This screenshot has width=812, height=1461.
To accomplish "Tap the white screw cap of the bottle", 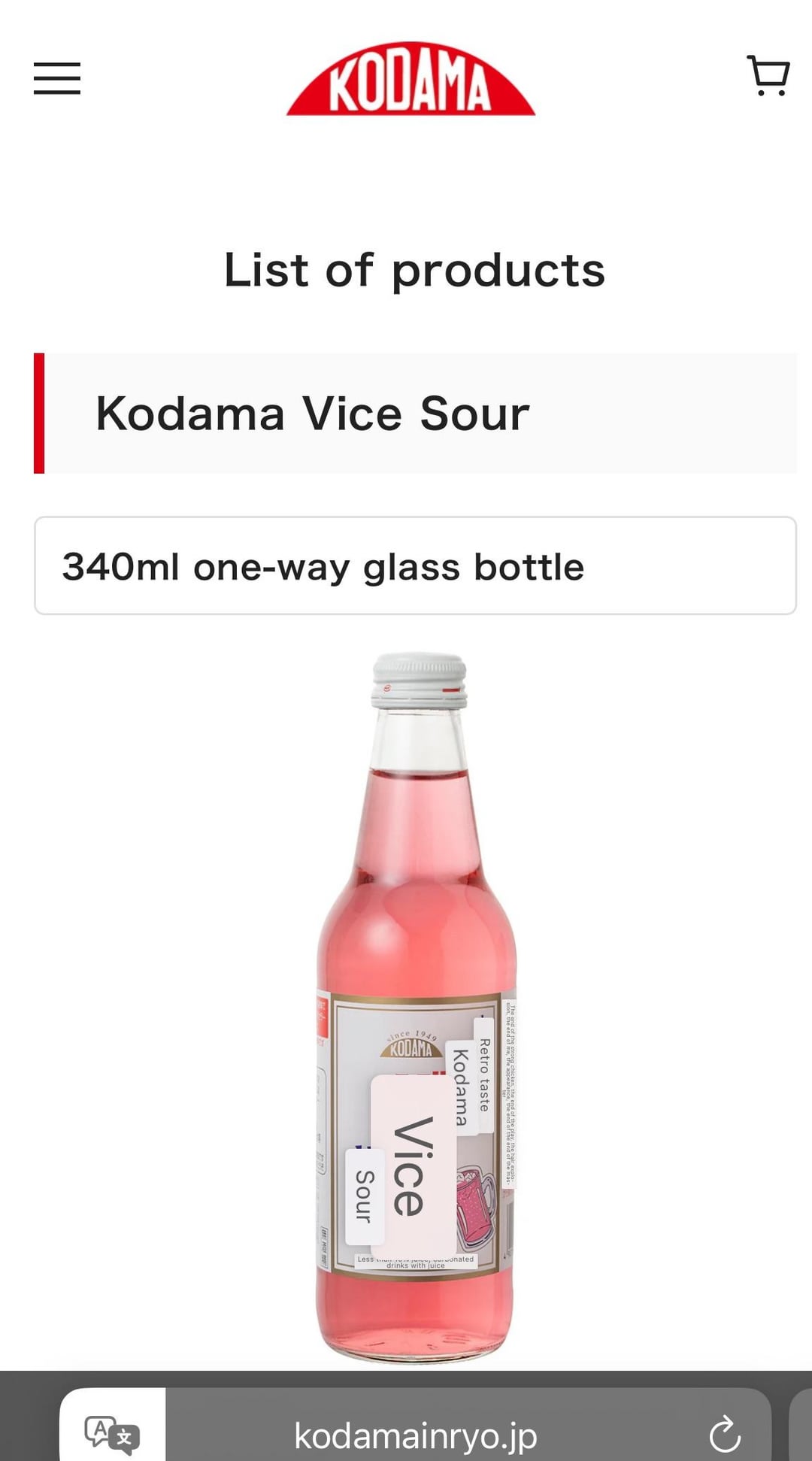I will [x=420, y=681].
